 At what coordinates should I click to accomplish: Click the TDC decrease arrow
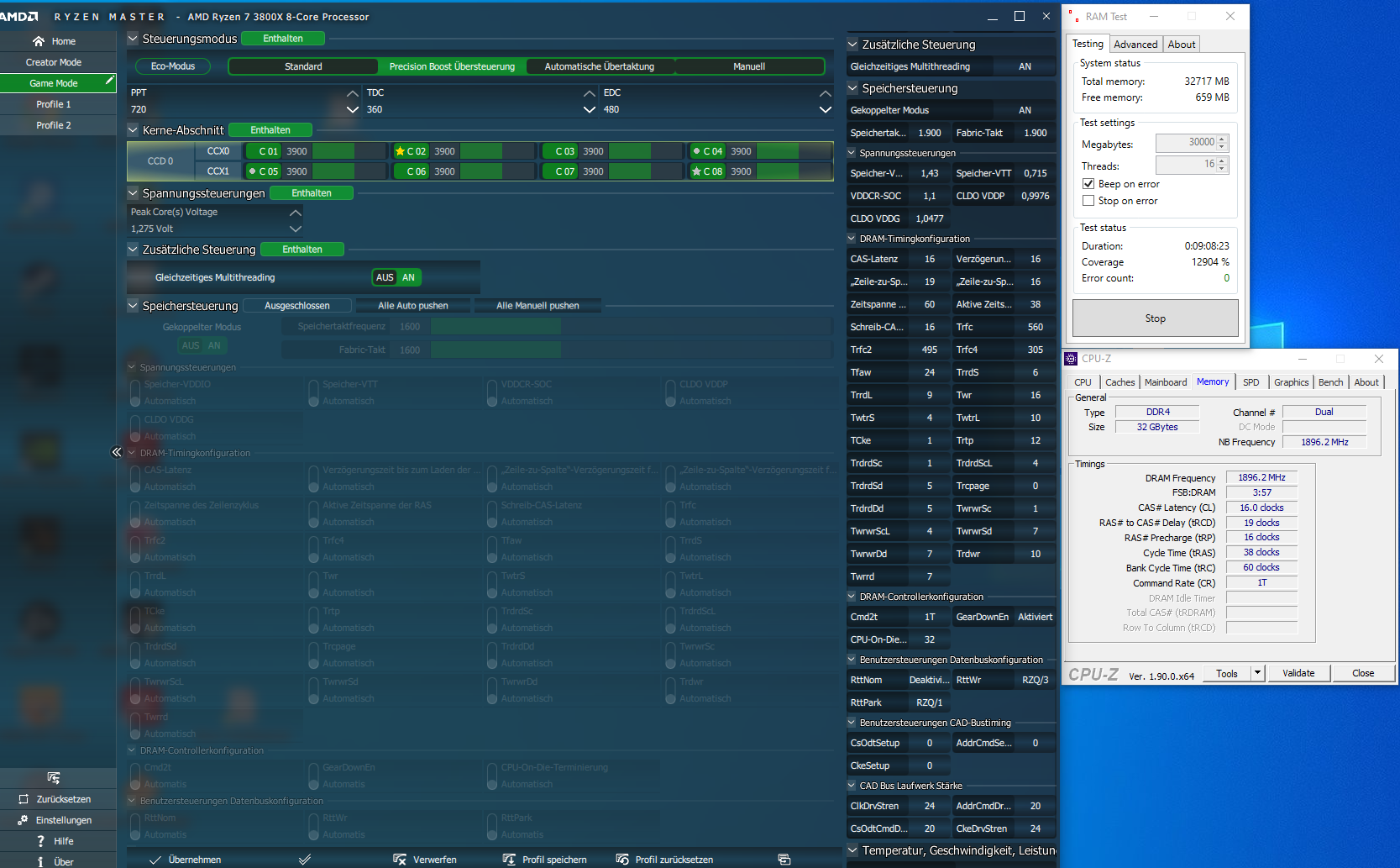(x=590, y=109)
